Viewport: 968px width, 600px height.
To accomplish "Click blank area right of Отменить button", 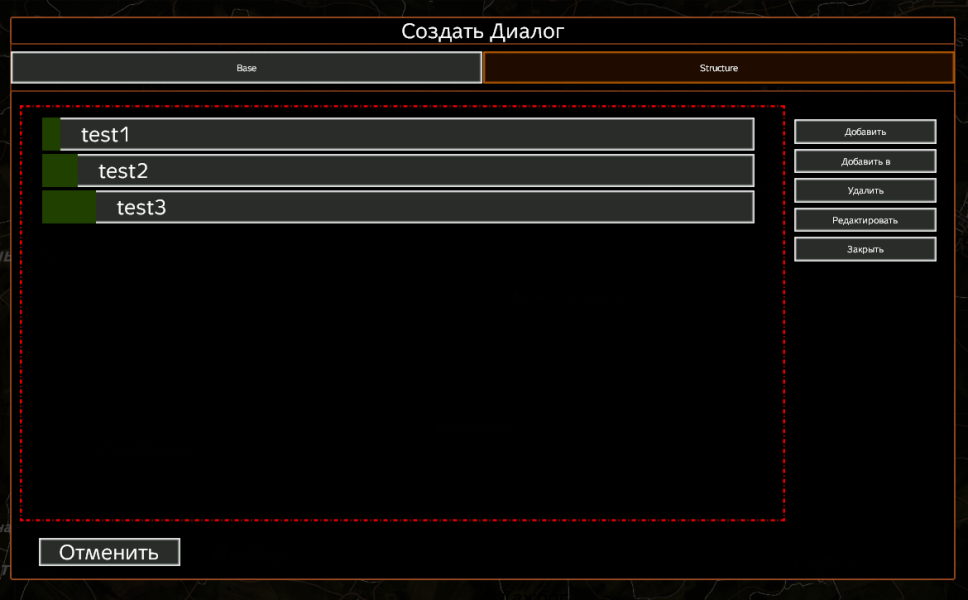I will 500,552.
